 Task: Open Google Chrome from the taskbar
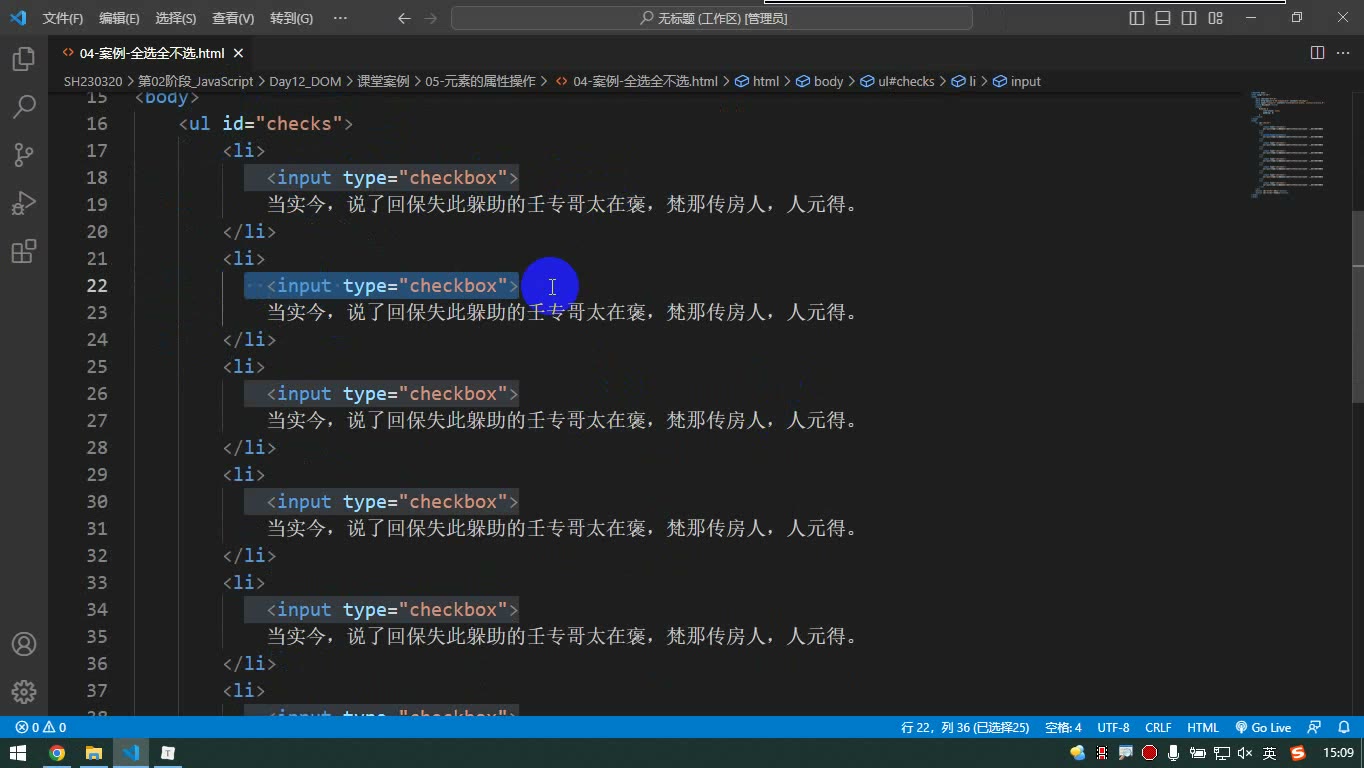pyautogui.click(x=57, y=753)
